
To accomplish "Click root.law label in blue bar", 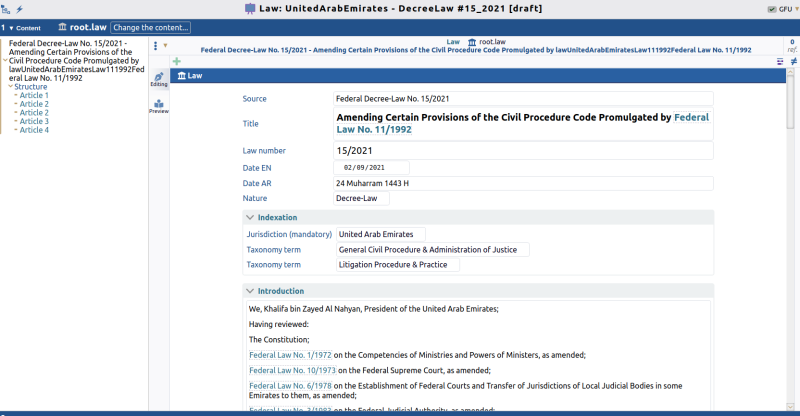I will point(88,27).
